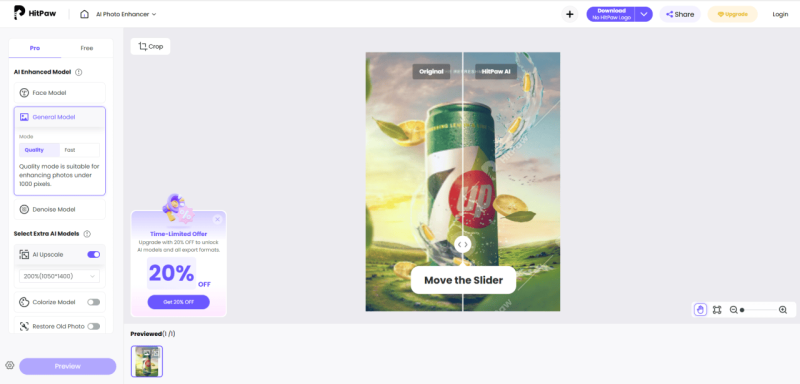Click AI Enhanced Model info icon

[79, 72]
